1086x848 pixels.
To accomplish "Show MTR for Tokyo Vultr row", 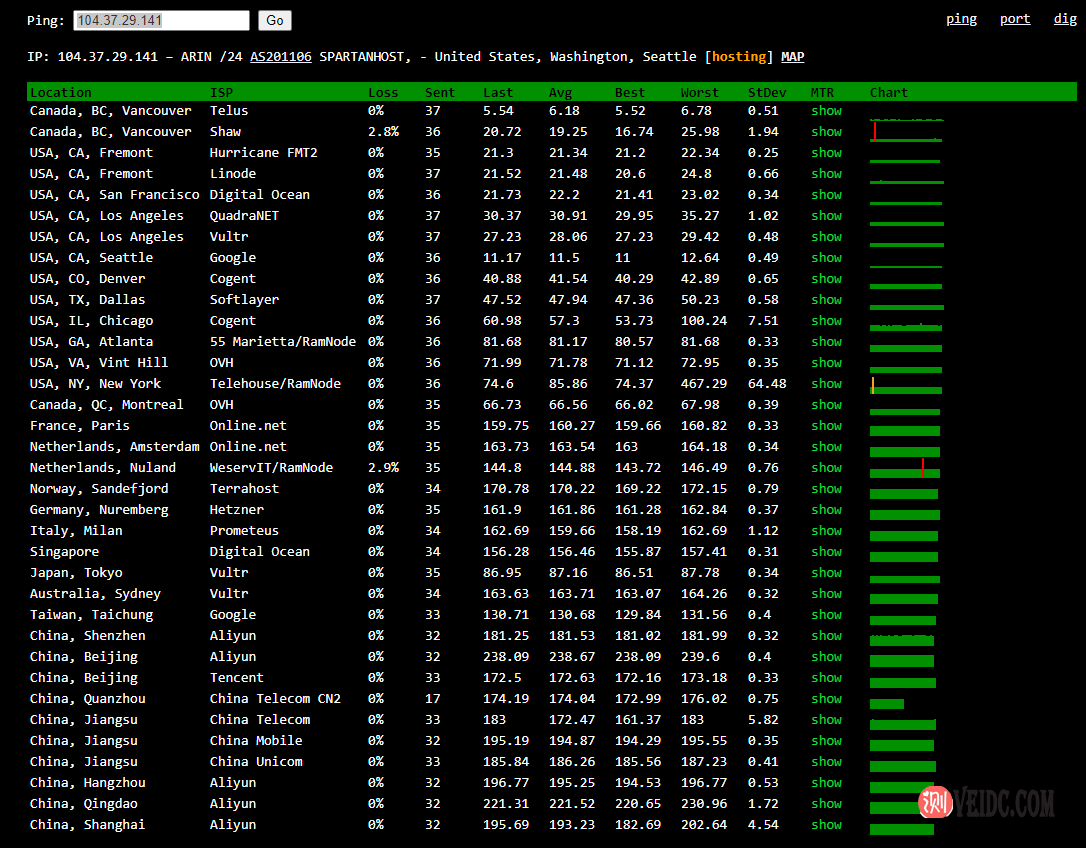I will 826,573.
